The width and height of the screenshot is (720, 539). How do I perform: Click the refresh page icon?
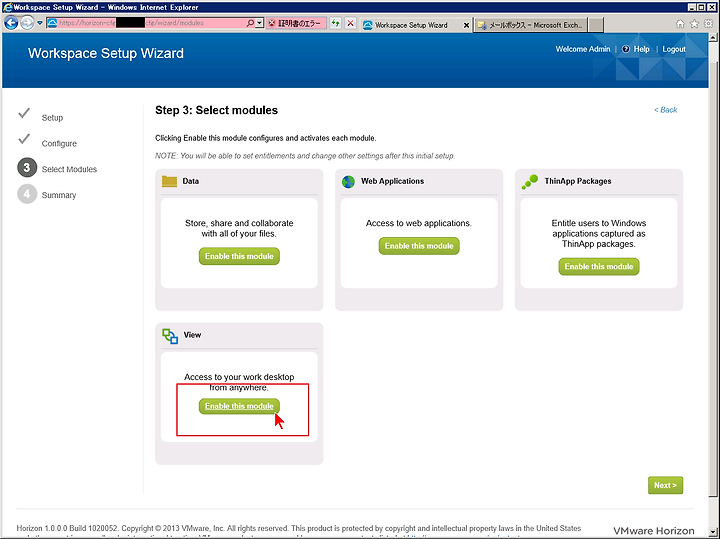(336, 23)
